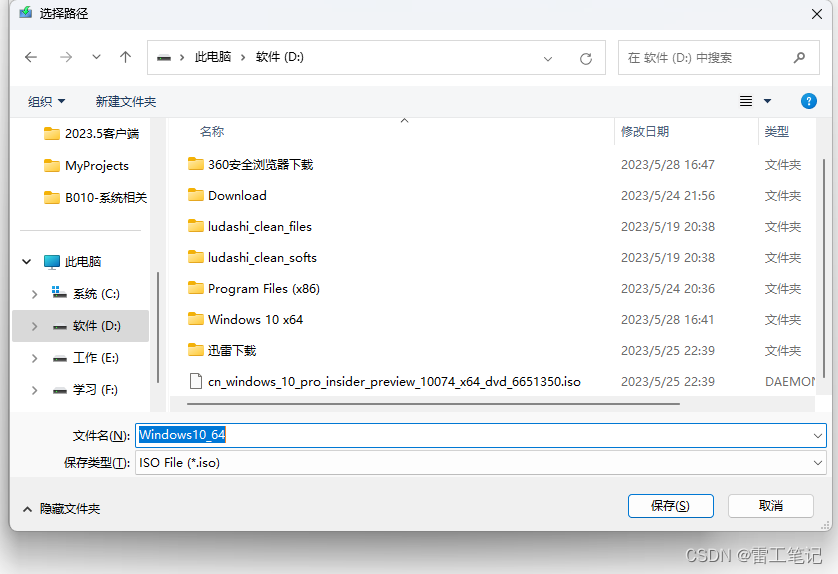Click the vertical scrollbar of file list
The width and height of the screenshot is (838, 574).
pyautogui.click(x=823, y=267)
